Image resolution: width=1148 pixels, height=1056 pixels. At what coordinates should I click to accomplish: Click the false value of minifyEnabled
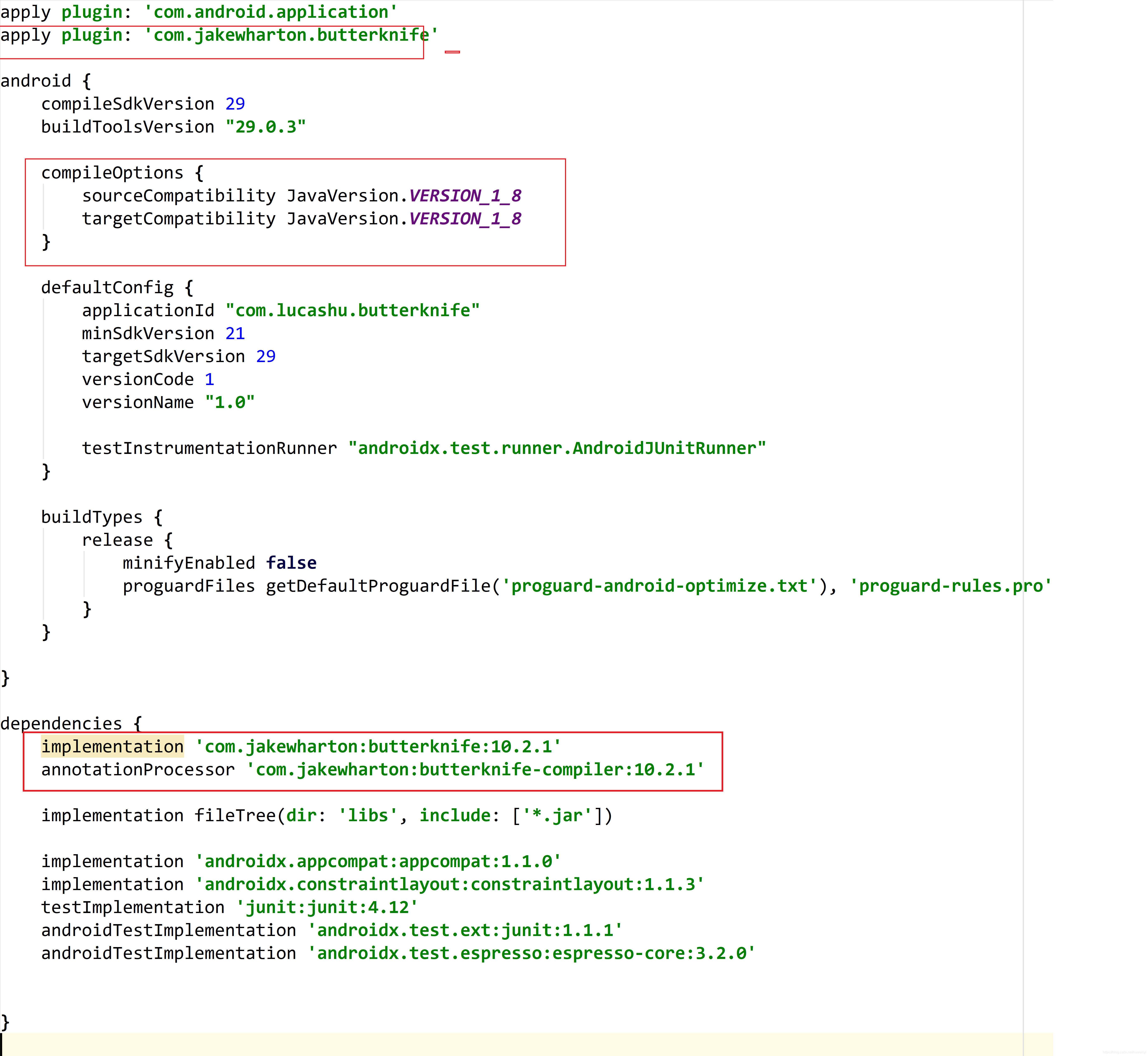click(x=291, y=563)
